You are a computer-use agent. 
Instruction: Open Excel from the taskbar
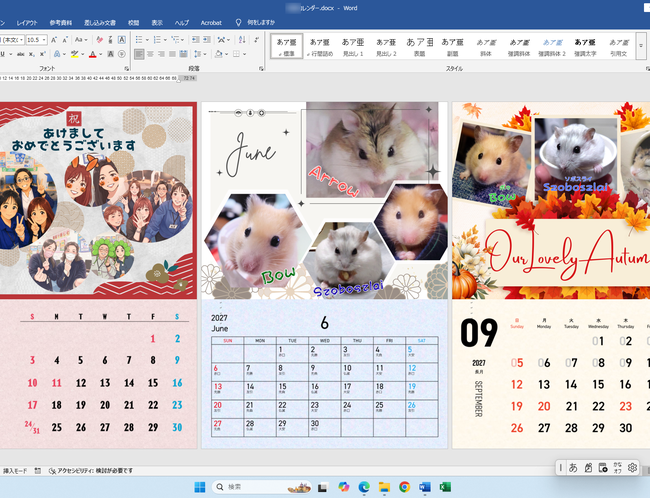(445, 487)
